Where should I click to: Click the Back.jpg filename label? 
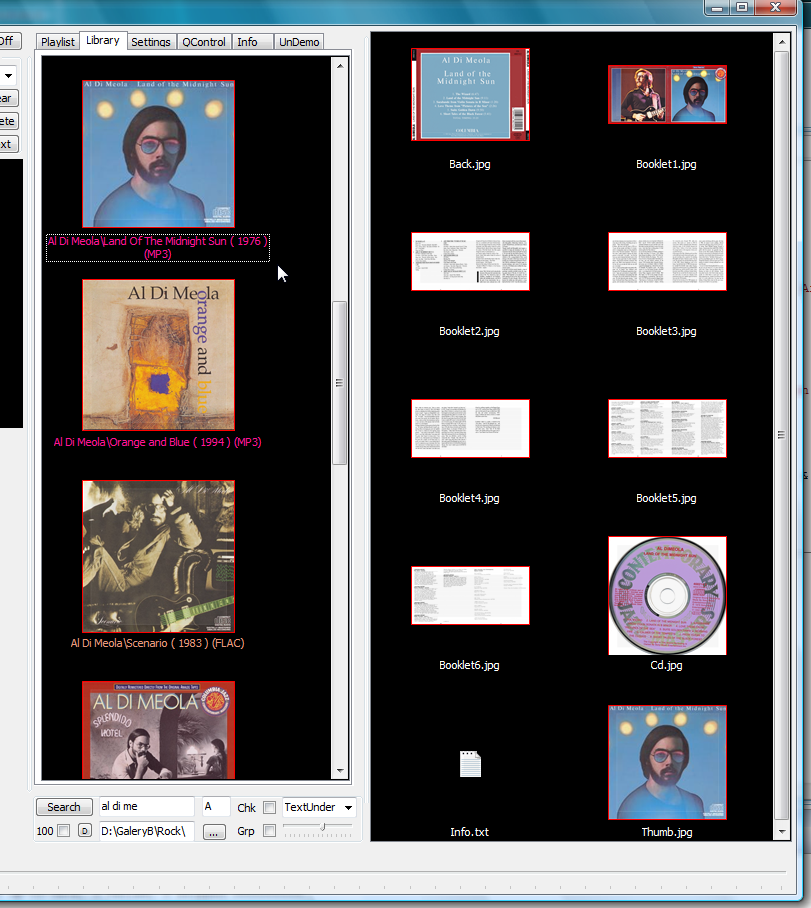(470, 164)
